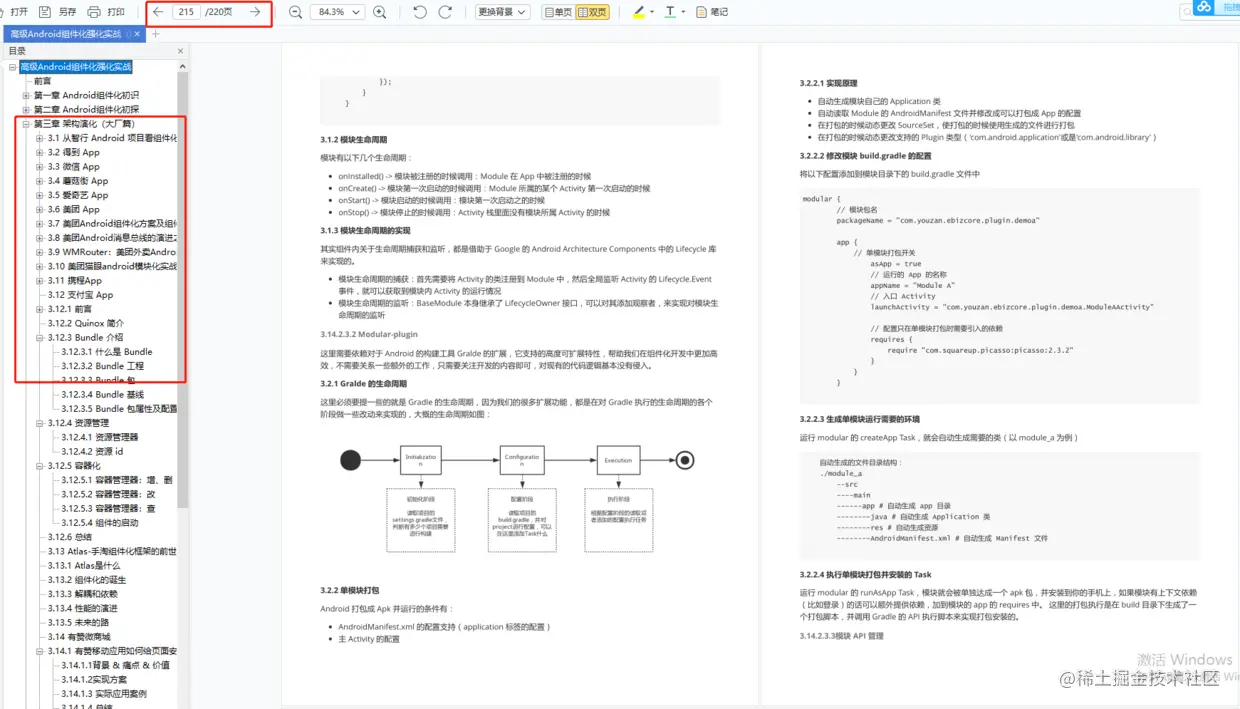Click the outline scrollbar up arrow
The width and height of the screenshot is (1240, 709).
pos(184,65)
